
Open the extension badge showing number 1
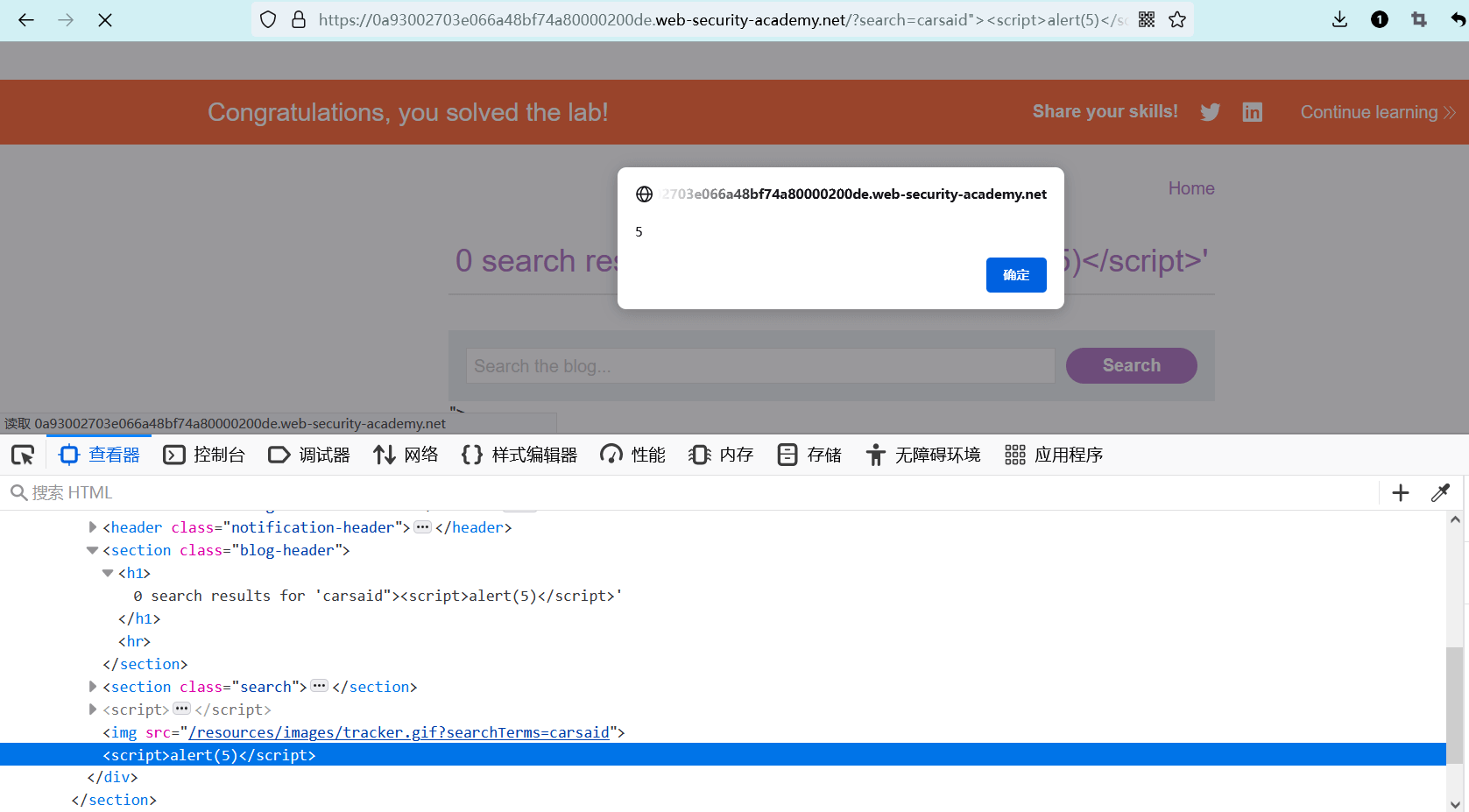coord(1380,19)
